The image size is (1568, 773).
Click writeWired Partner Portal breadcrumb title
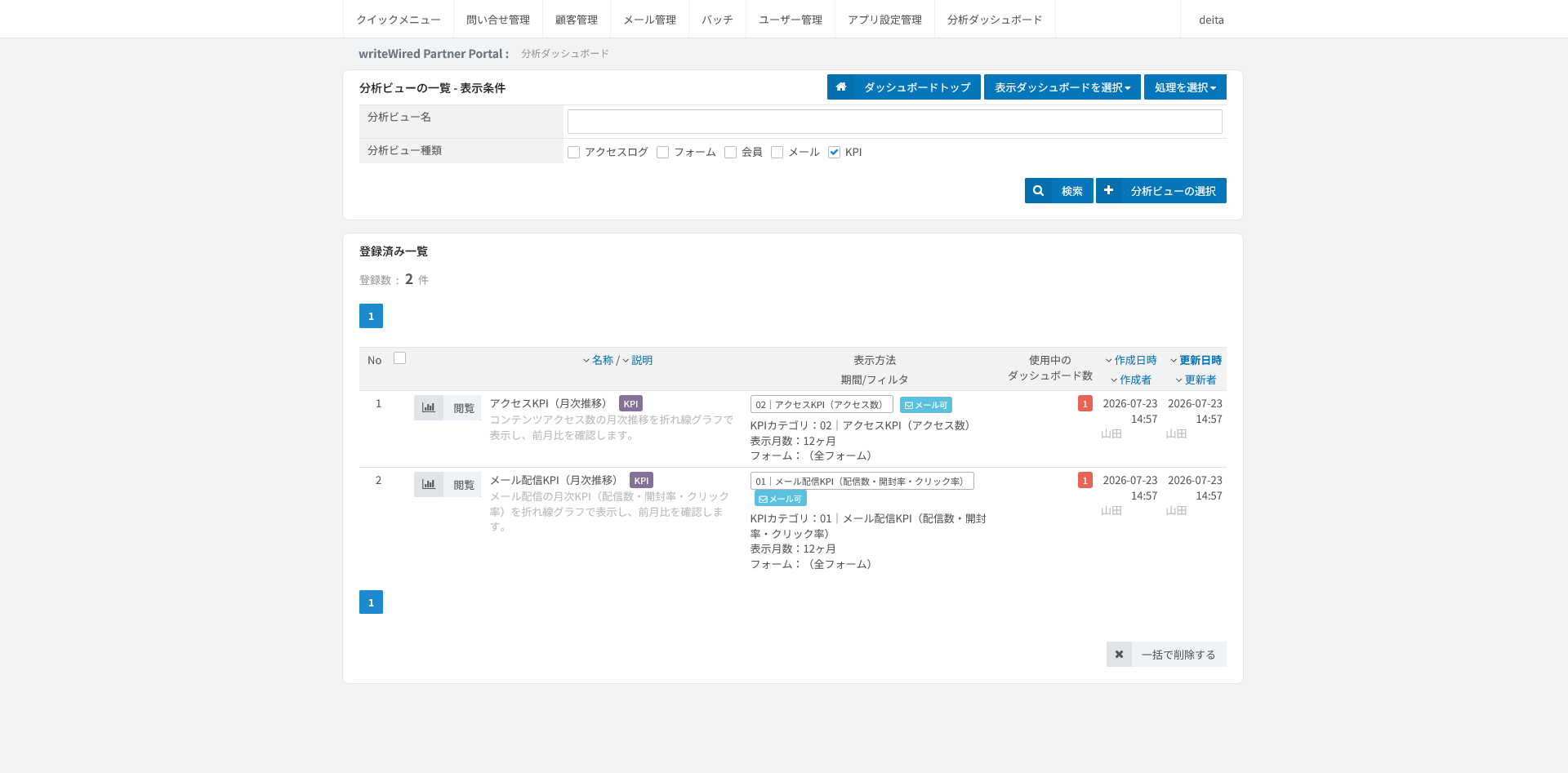434,54
